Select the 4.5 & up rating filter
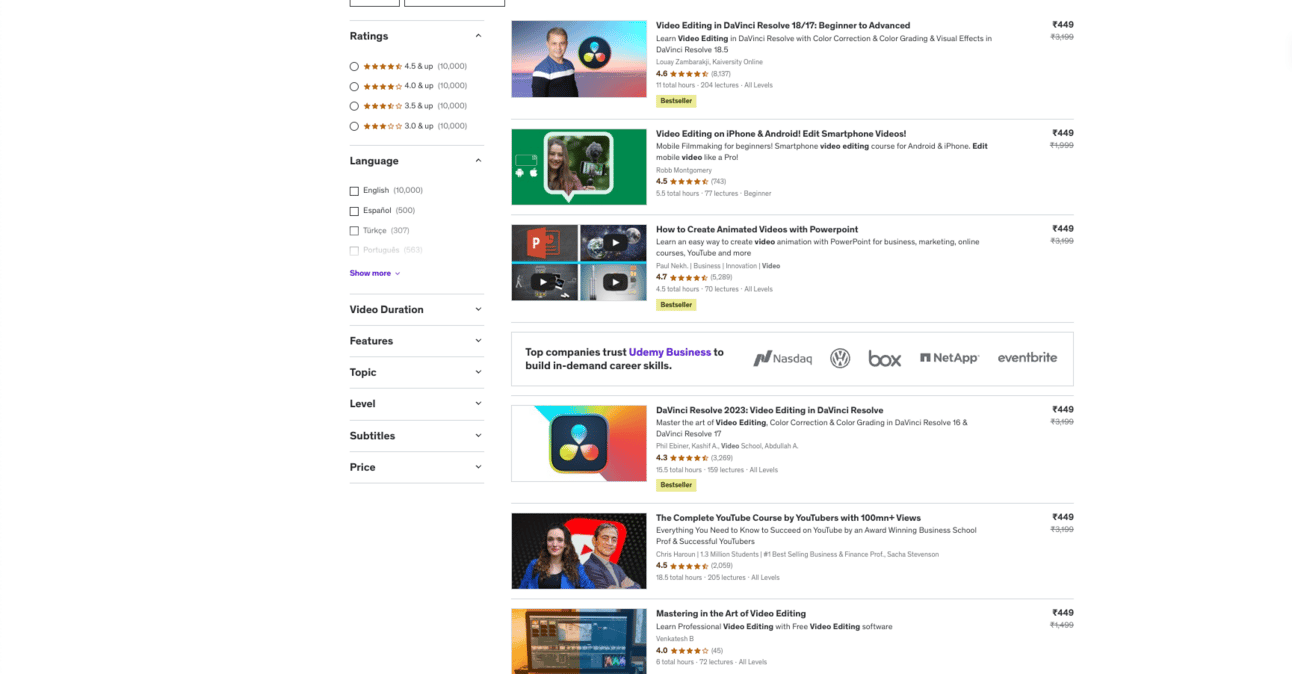Viewport: 1292px width, 674px height. (354, 66)
